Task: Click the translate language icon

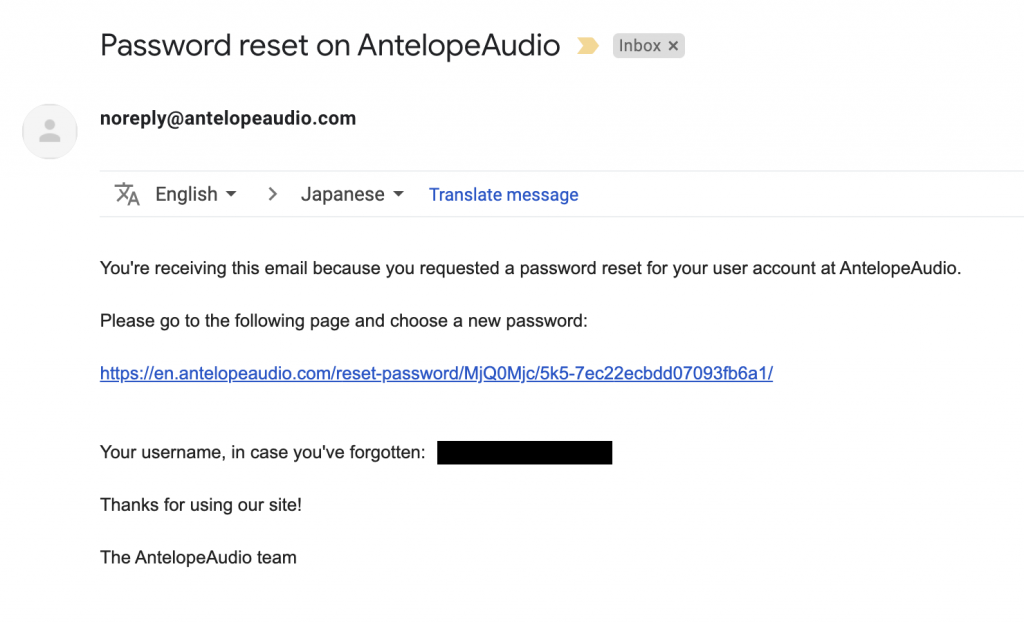Action: [x=127, y=194]
